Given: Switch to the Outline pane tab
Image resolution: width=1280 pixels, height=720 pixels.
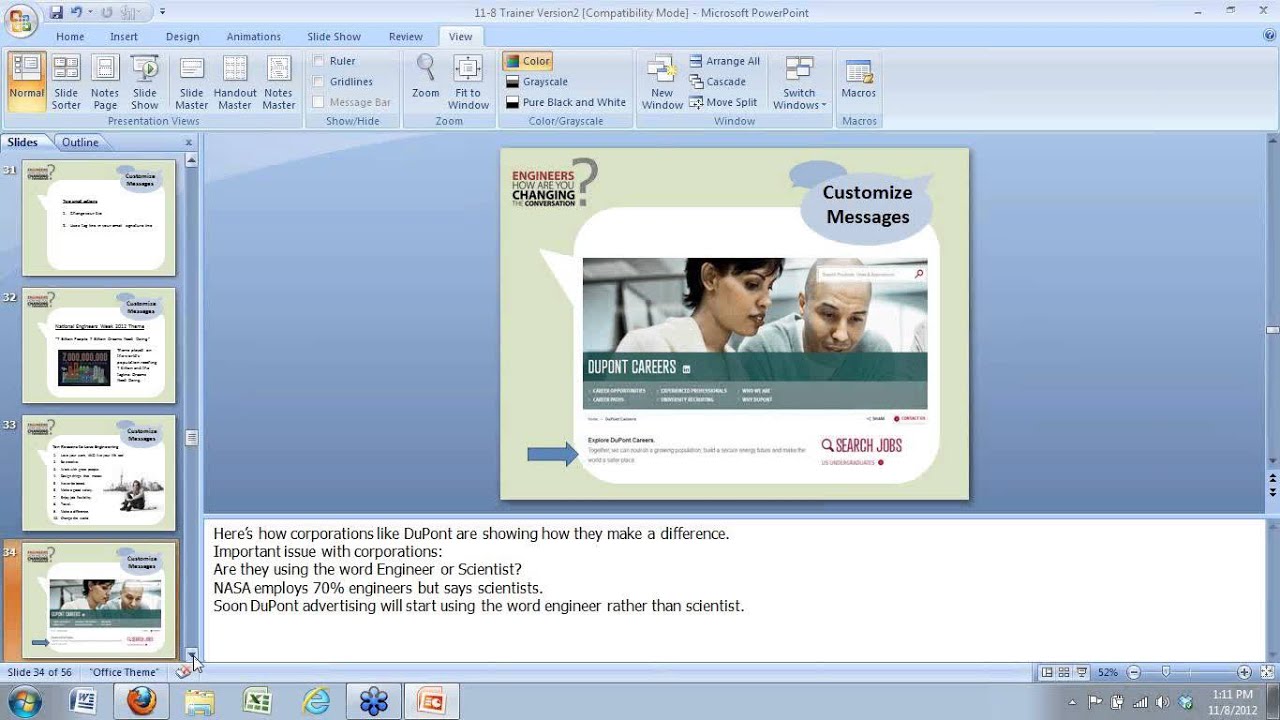Looking at the screenshot, I should [80, 142].
